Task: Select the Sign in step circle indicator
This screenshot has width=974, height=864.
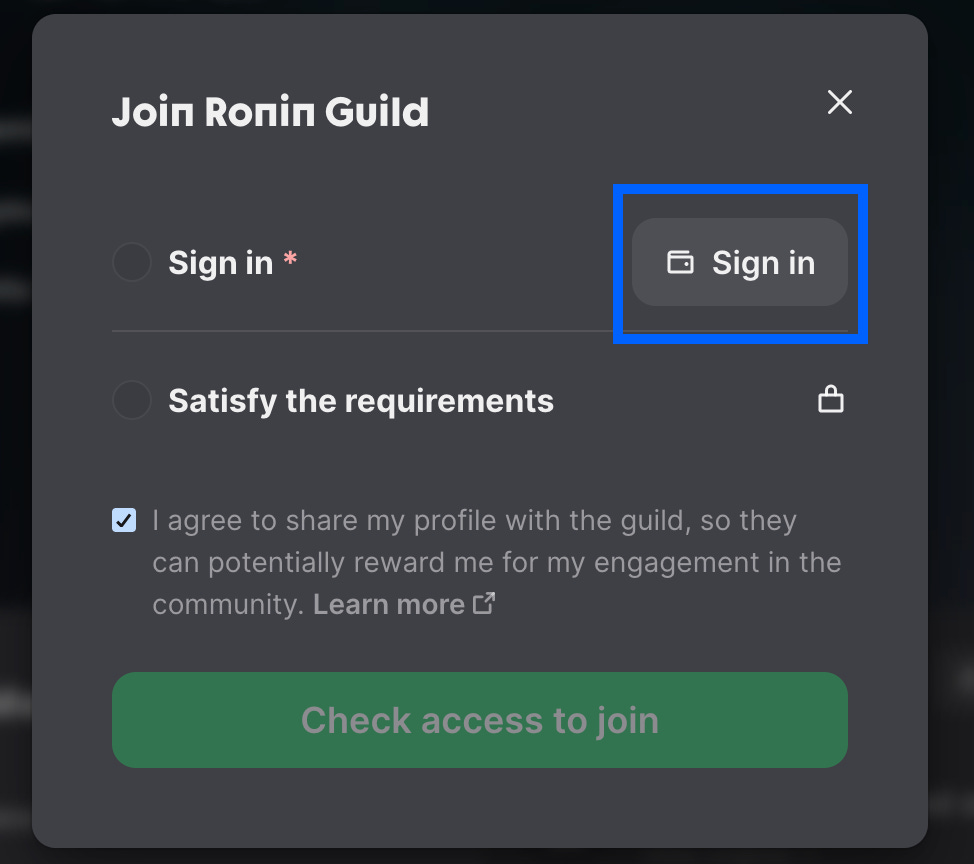Action: [x=131, y=262]
